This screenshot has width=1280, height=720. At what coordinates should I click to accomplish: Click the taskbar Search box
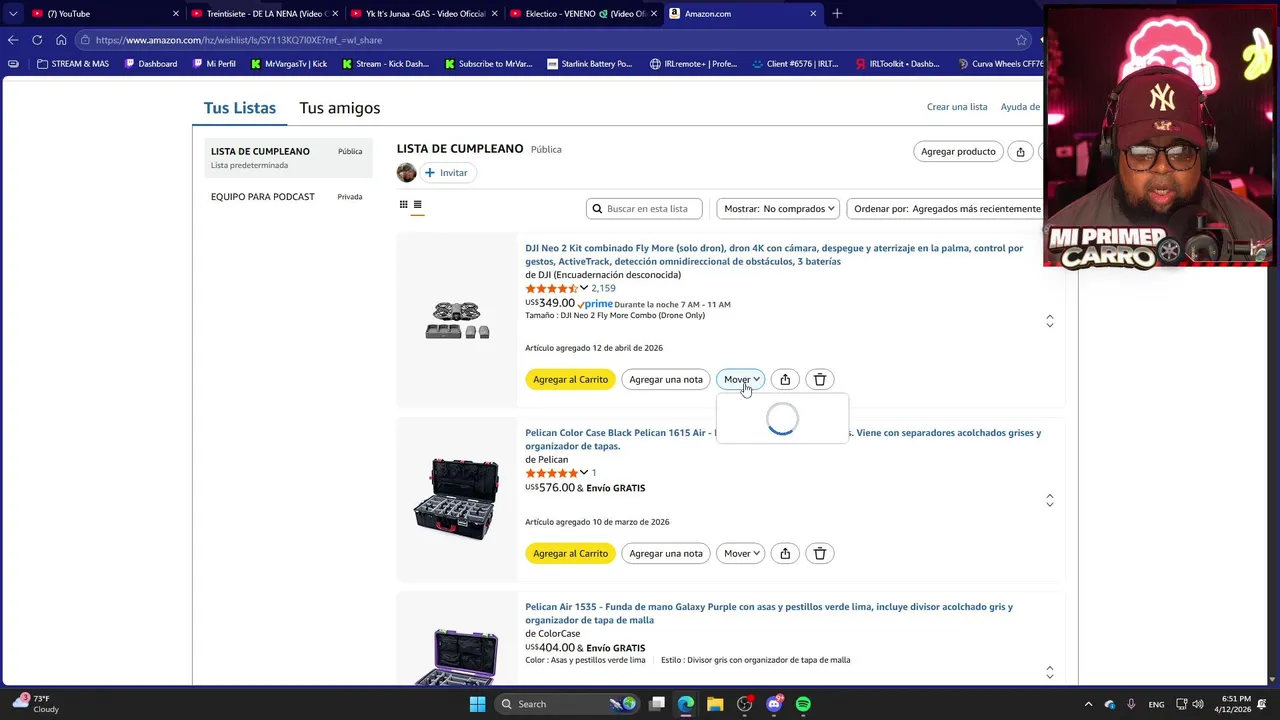(x=568, y=704)
